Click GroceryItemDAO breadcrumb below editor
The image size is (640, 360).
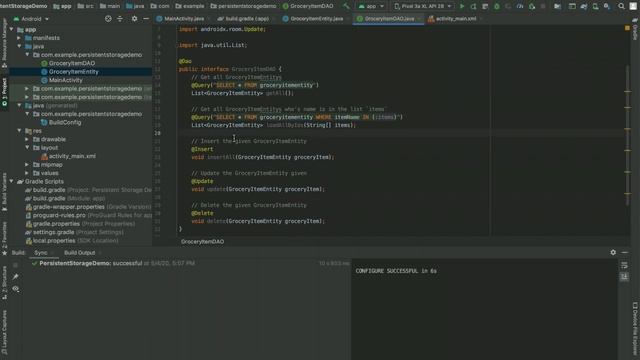[x=202, y=242]
